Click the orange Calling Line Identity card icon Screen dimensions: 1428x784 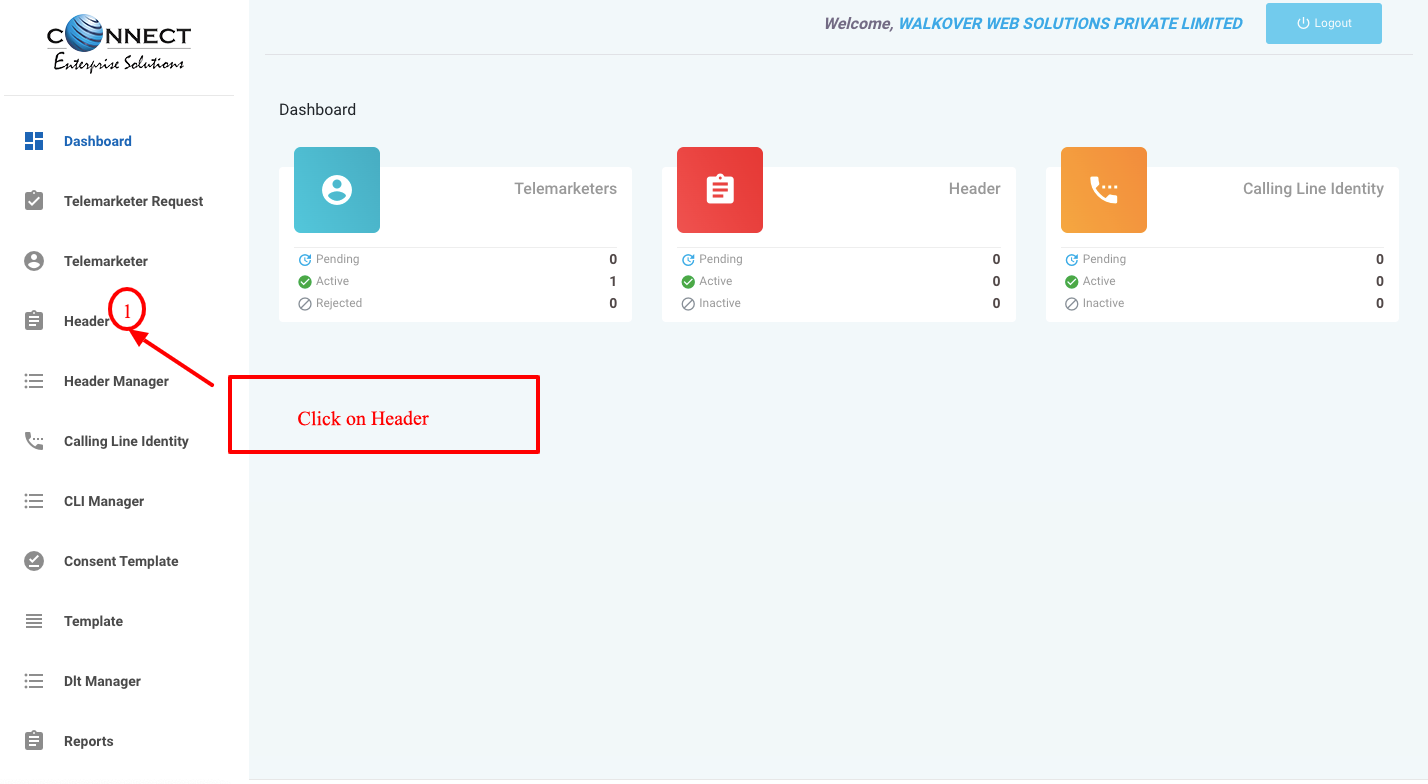pyautogui.click(x=1103, y=190)
